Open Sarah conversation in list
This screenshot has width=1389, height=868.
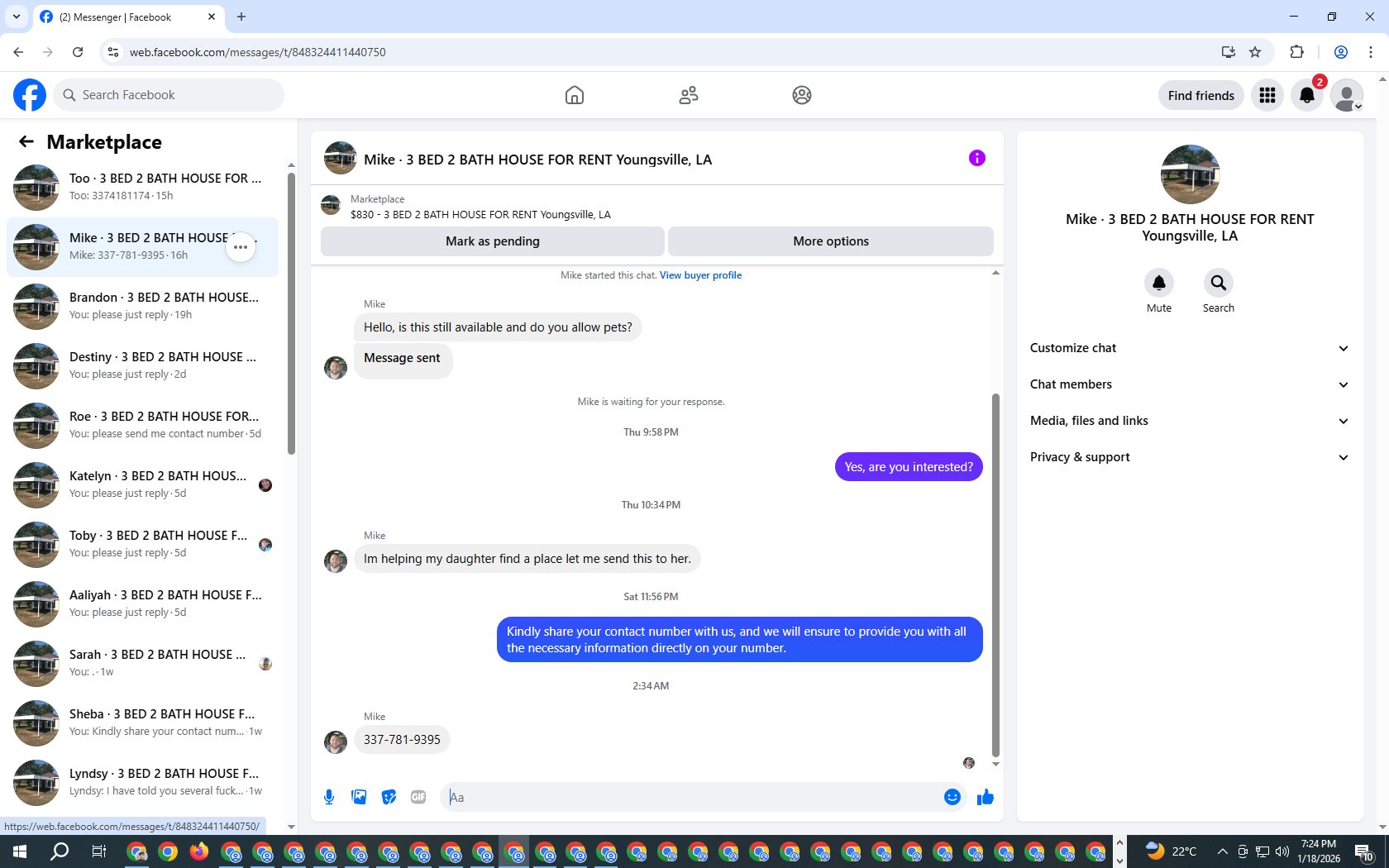tap(142, 664)
